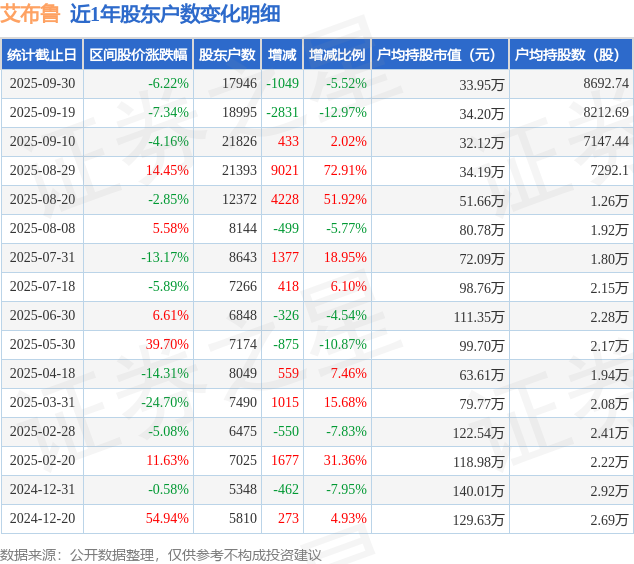Click the 户均持股数（股） column header
This screenshot has width=634, height=564.
(571, 55)
